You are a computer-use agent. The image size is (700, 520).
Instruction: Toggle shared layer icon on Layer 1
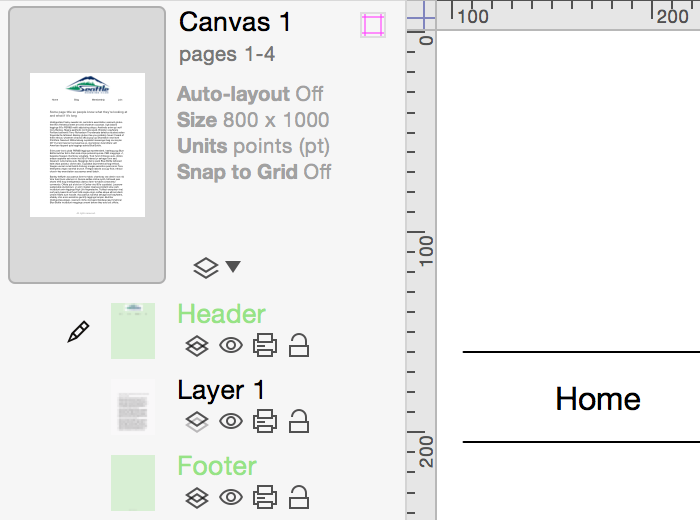(x=197, y=422)
